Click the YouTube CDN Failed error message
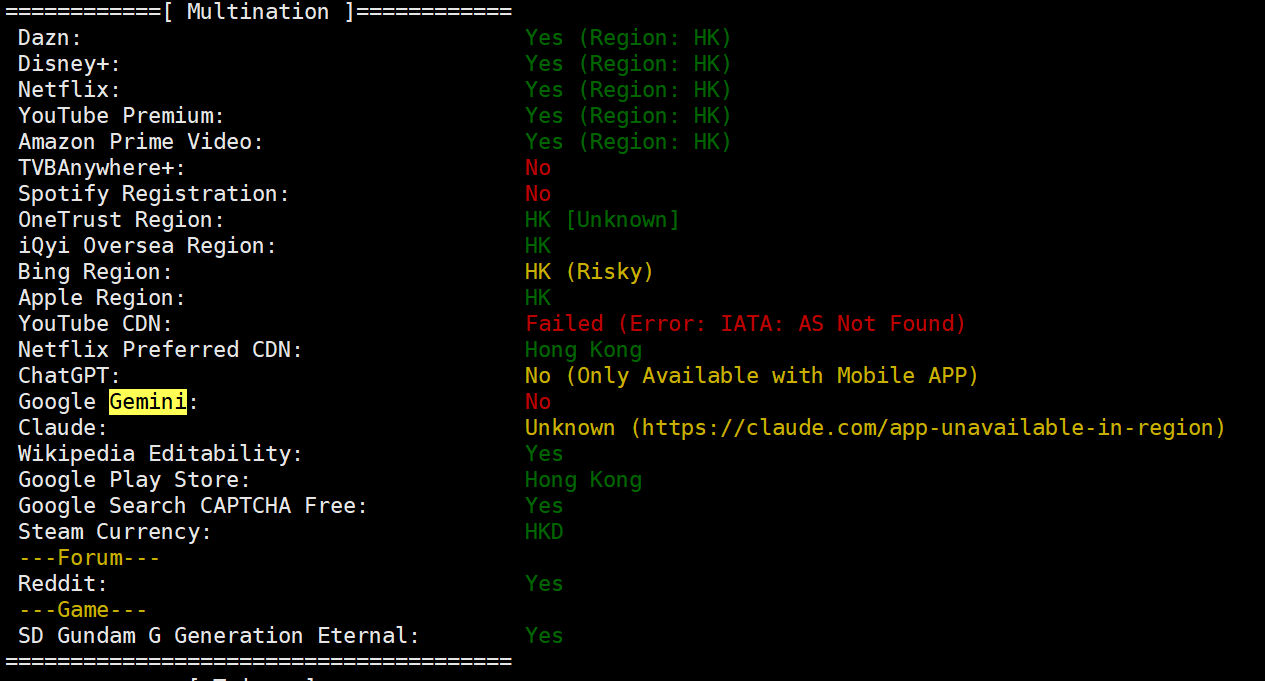This screenshot has height=681, width=1265. (746, 324)
